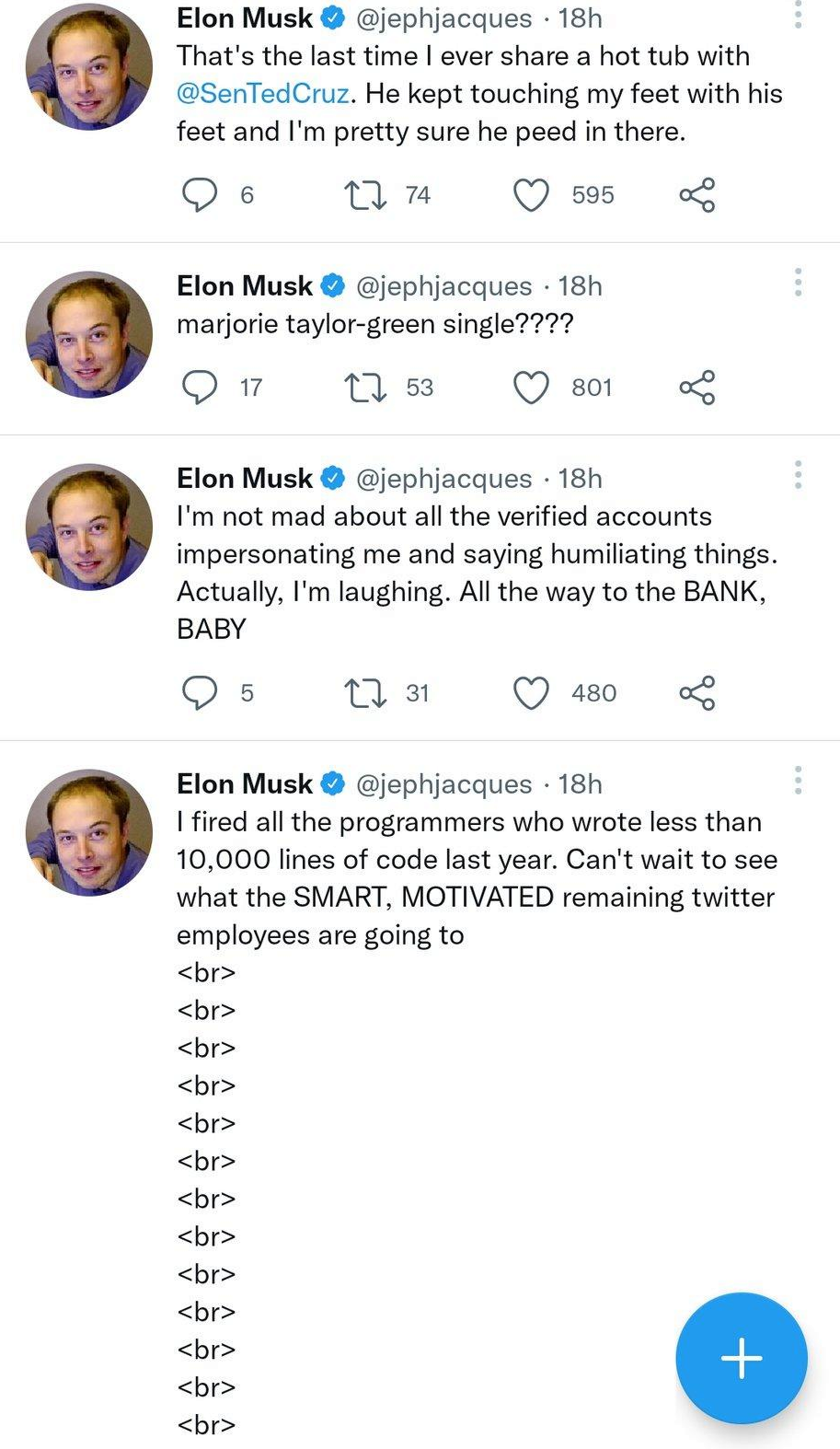Open more options on verified accounts tweet
The image size is (840, 1449).
coord(798,475)
